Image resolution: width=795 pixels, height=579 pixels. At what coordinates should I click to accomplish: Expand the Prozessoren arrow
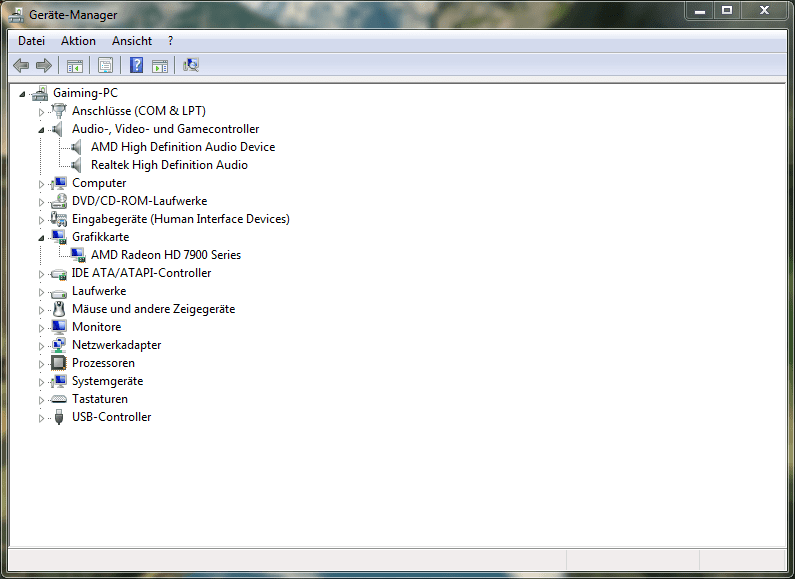41,364
